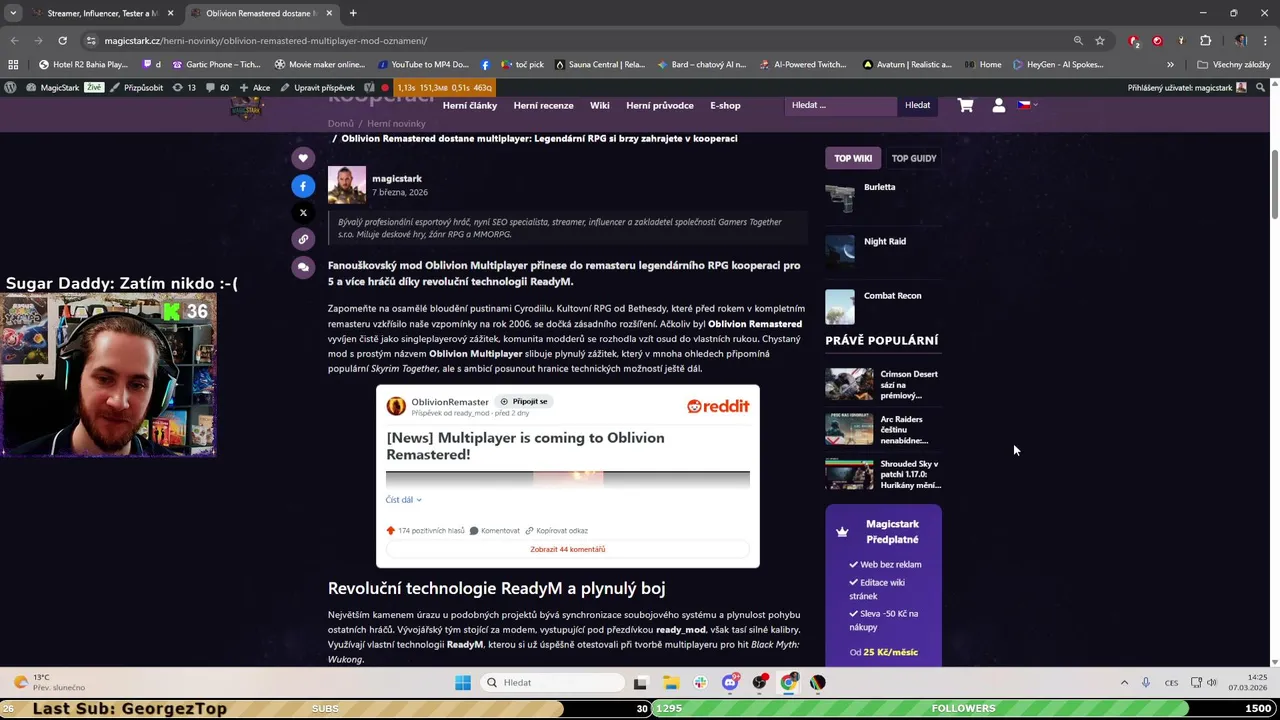Image resolution: width=1280 pixels, height=720 pixels.
Task: Open the Burletta wiki thumbnail
Action: coord(840,197)
